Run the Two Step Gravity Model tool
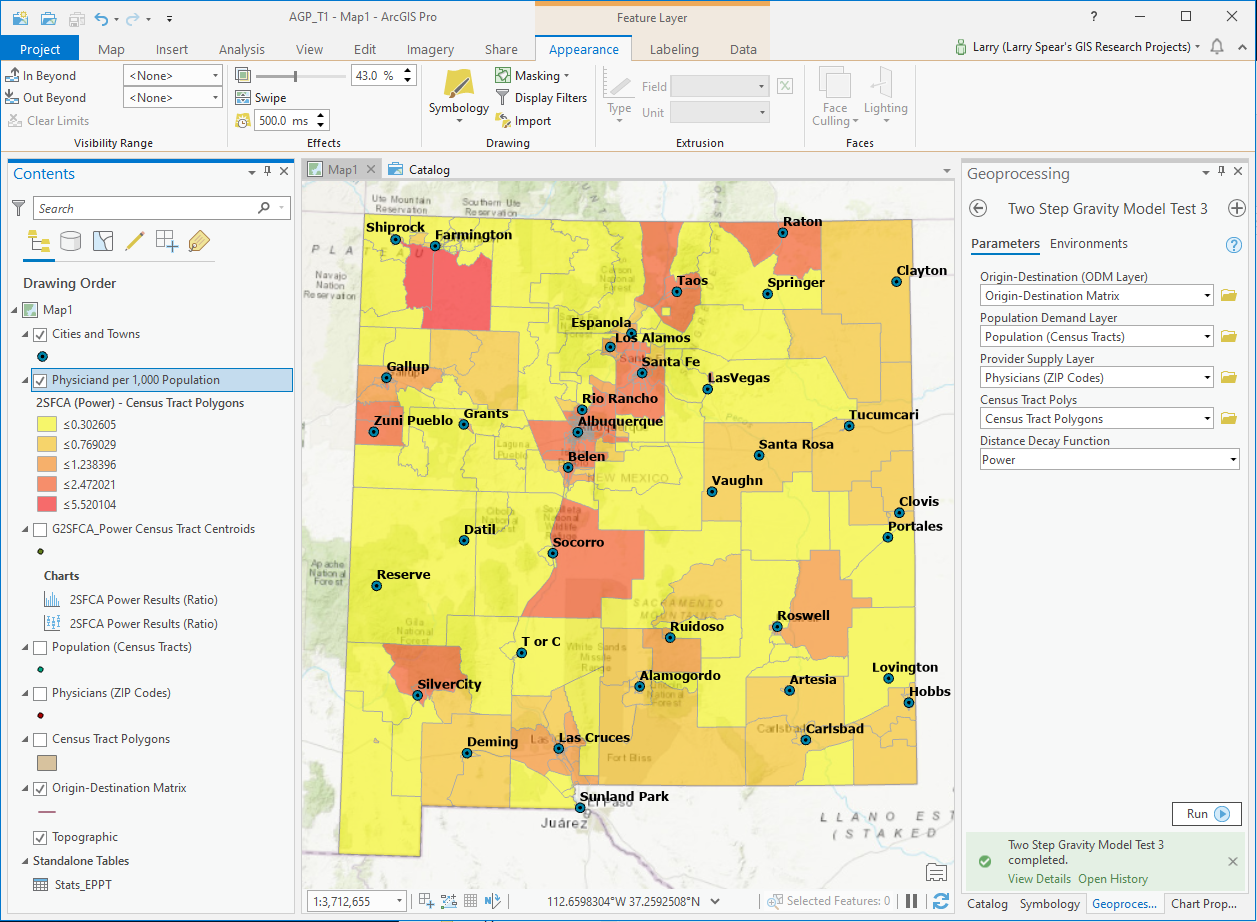The height and width of the screenshot is (922, 1257). pyautogui.click(x=1206, y=814)
